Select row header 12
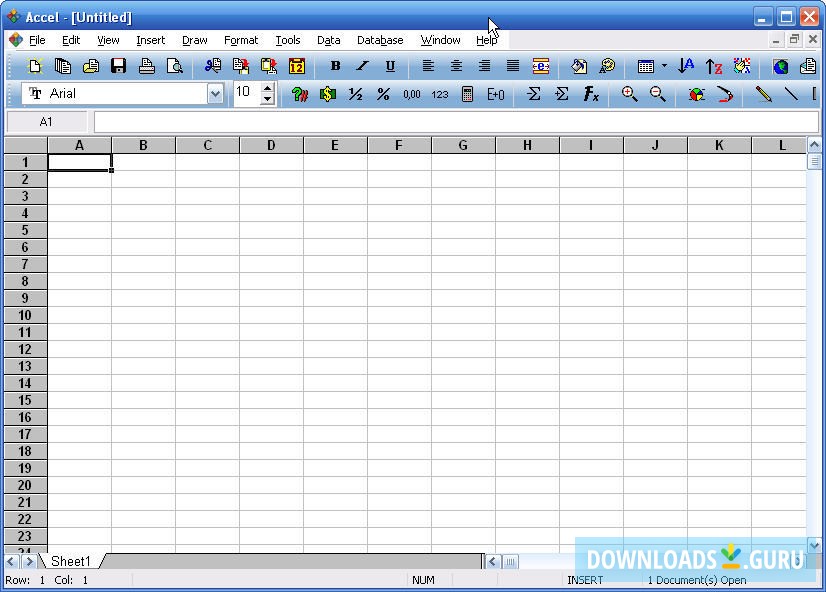The width and height of the screenshot is (826, 592). [25, 349]
